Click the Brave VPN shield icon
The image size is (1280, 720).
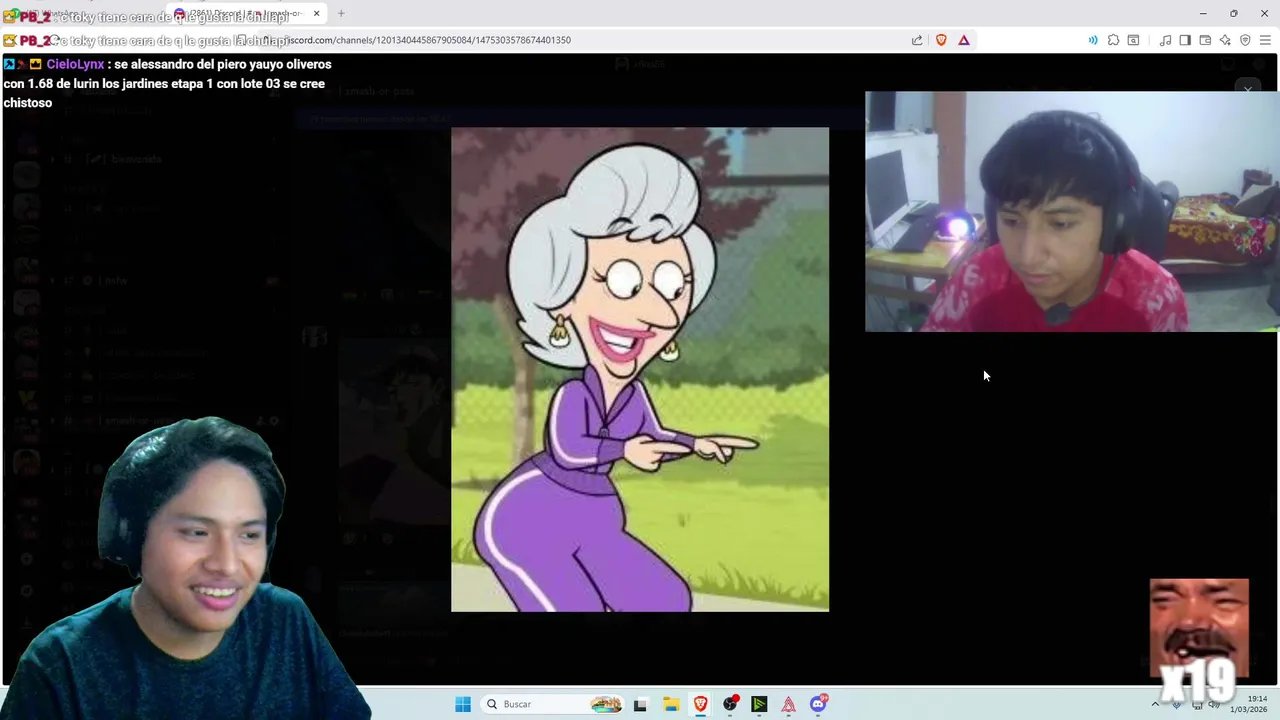[1245, 40]
